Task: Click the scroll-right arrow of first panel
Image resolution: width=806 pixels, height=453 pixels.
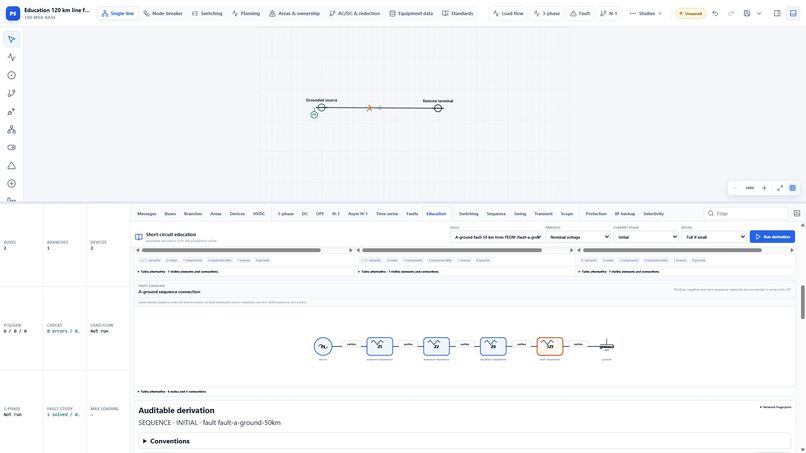Action: pyautogui.click(x=351, y=250)
